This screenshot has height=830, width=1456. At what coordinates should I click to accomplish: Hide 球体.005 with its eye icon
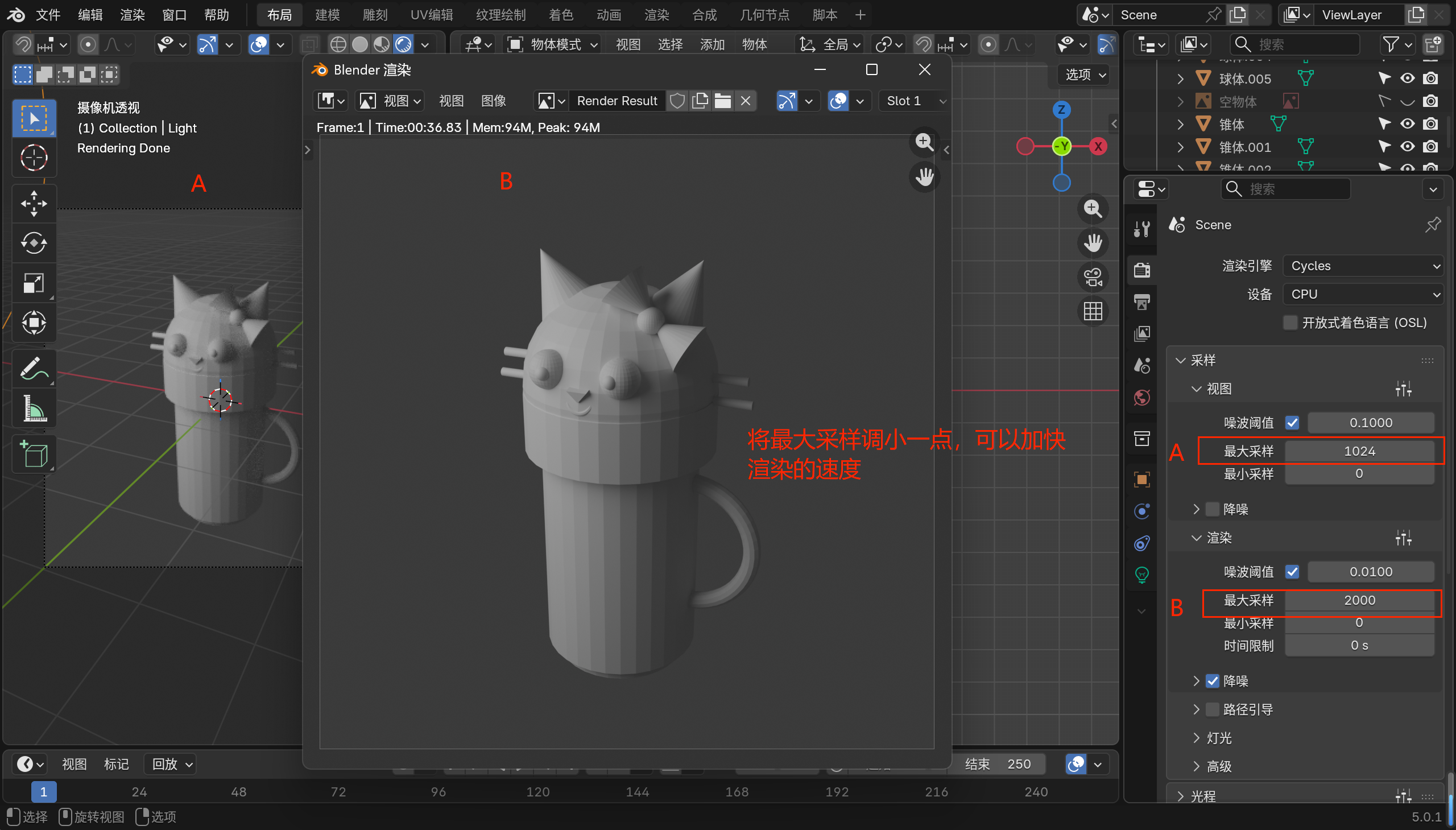pyautogui.click(x=1407, y=78)
